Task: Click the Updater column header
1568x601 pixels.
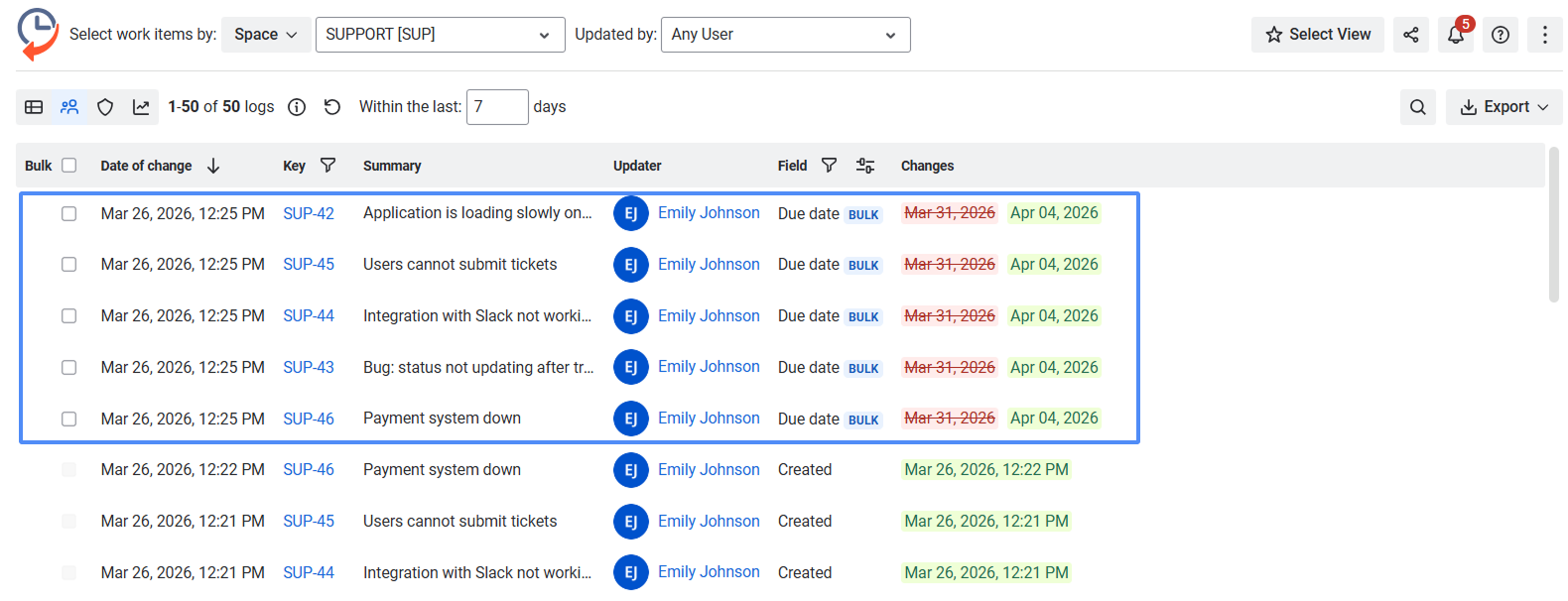Action: pyautogui.click(x=637, y=166)
